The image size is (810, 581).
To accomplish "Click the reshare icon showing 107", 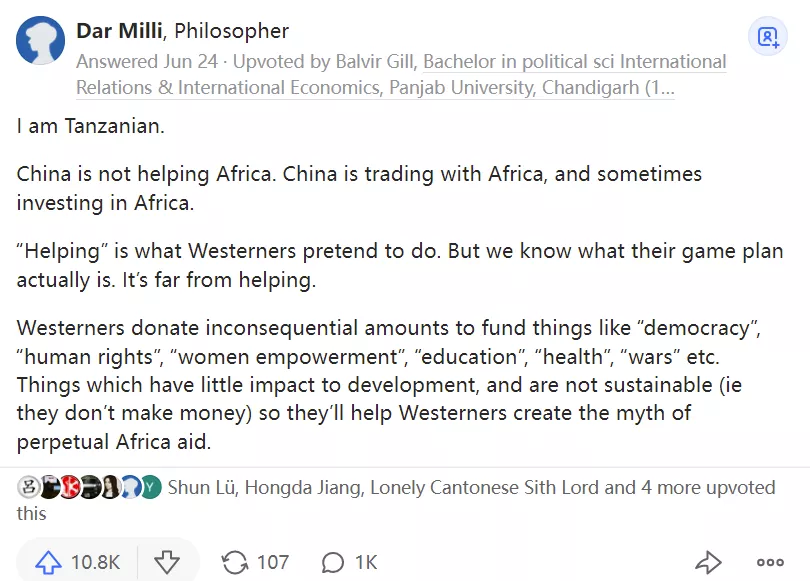I will pyautogui.click(x=236, y=562).
